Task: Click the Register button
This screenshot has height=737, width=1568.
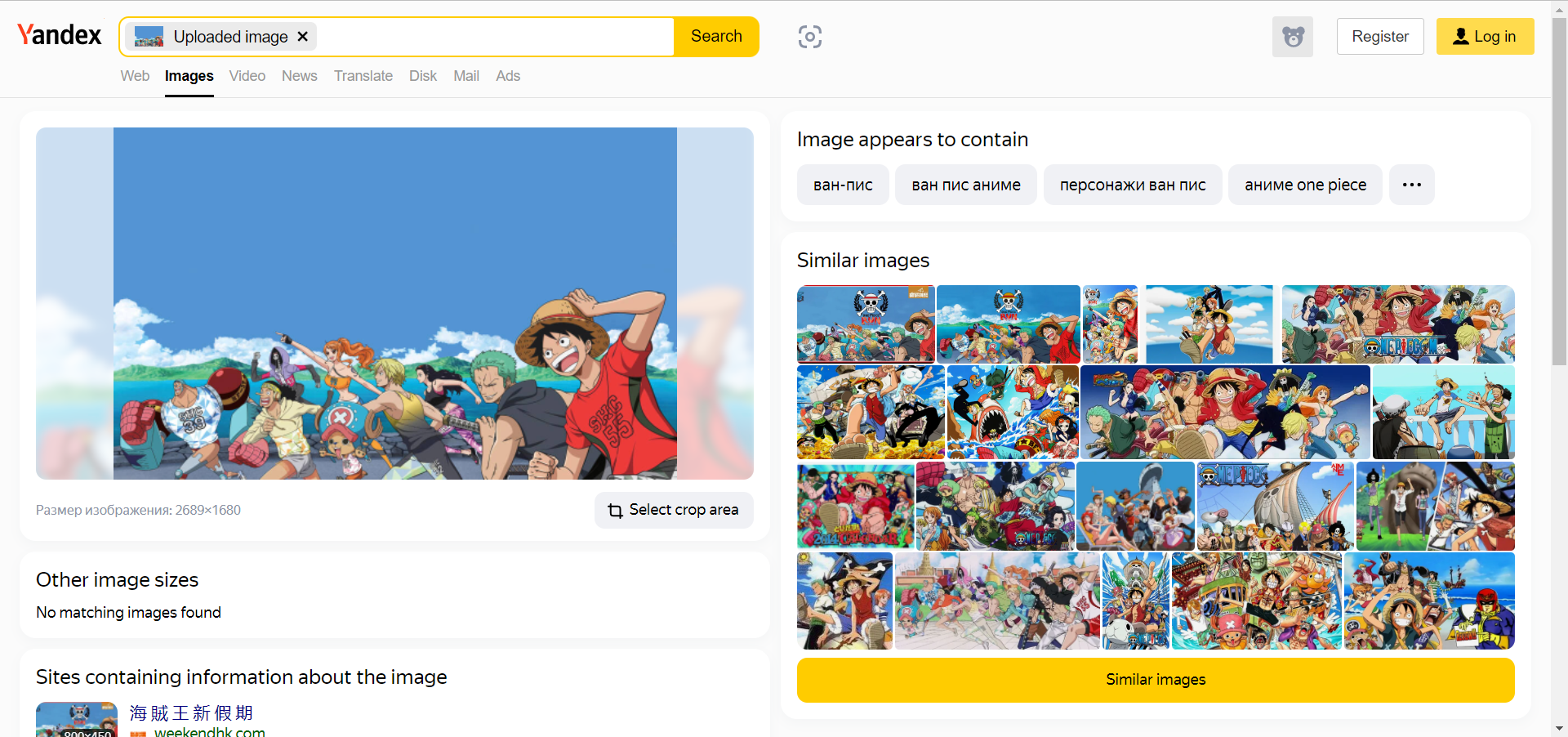Action: pyautogui.click(x=1380, y=37)
